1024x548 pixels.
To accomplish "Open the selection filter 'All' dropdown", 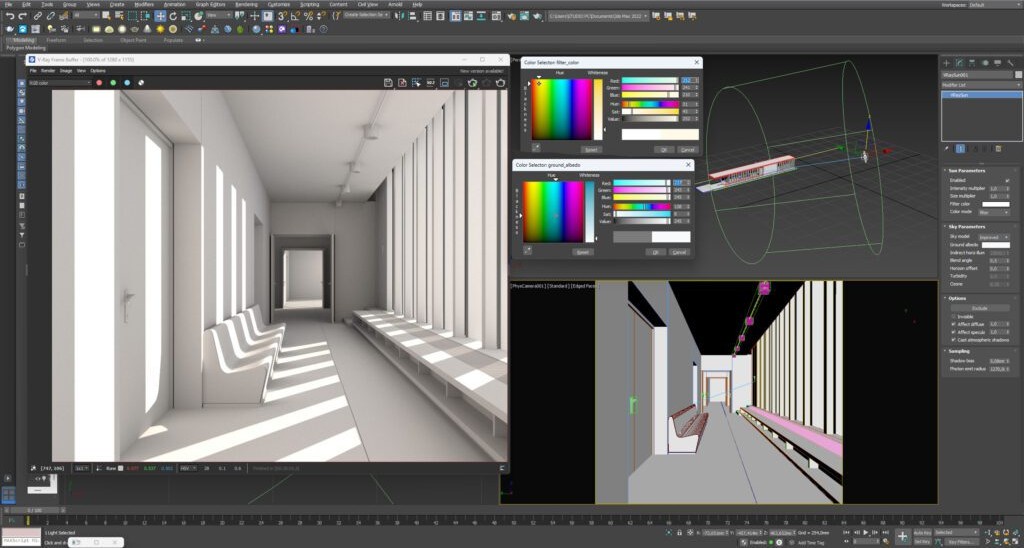I will pyautogui.click(x=86, y=15).
